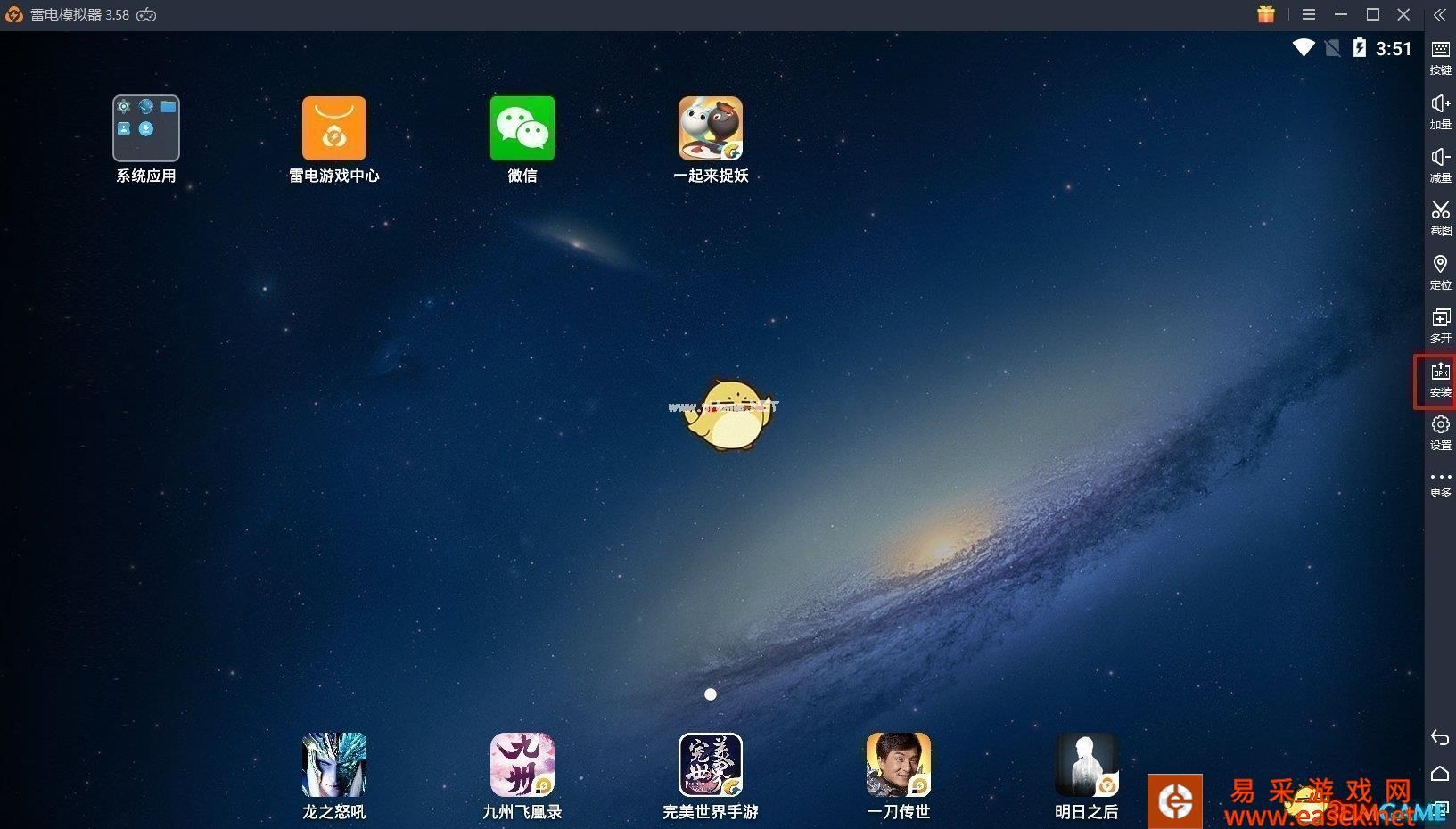The image size is (1456, 829).
Task: Decrease volume with 减量 button
Action: [x=1440, y=165]
